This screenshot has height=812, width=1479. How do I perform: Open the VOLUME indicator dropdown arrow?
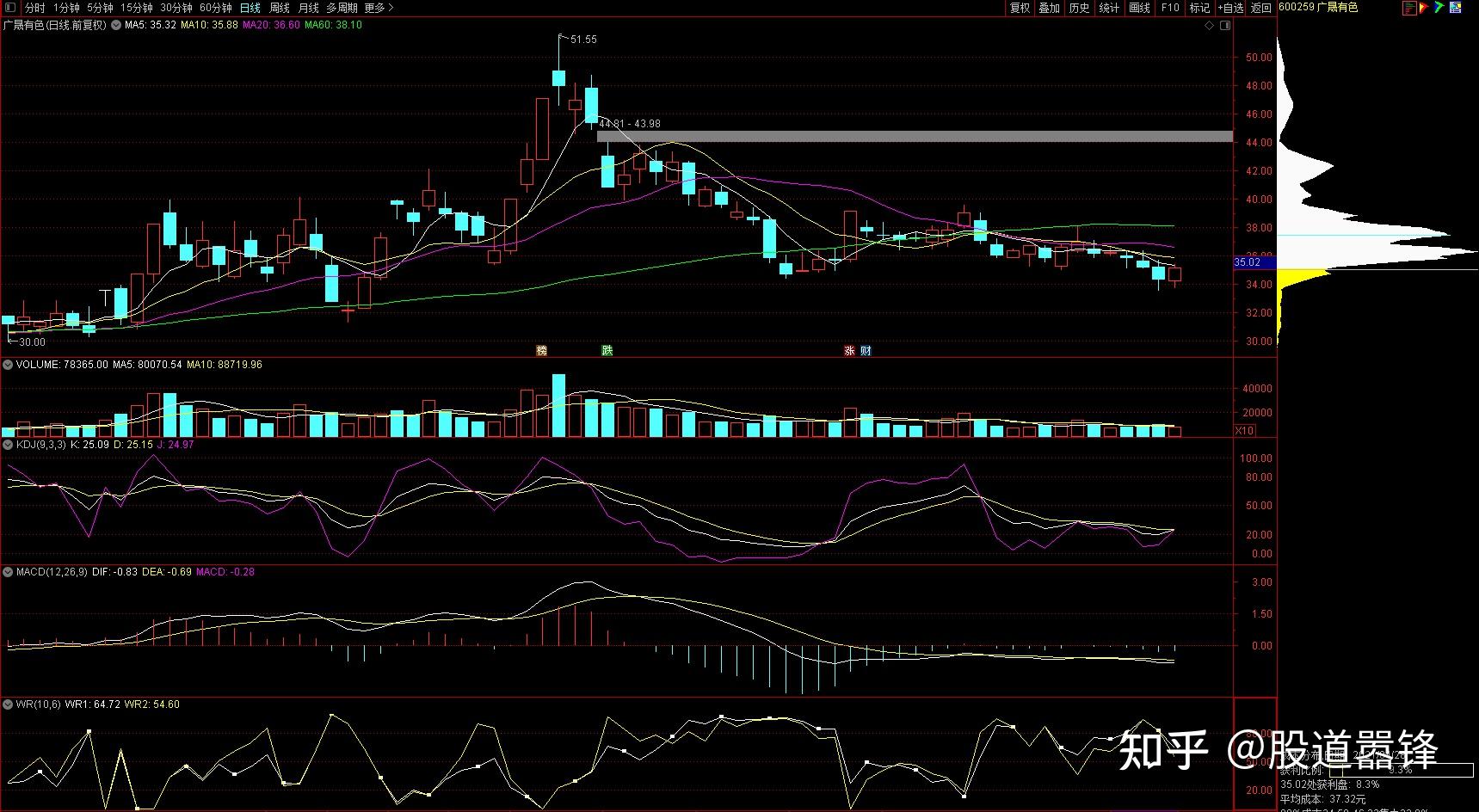click(8, 365)
